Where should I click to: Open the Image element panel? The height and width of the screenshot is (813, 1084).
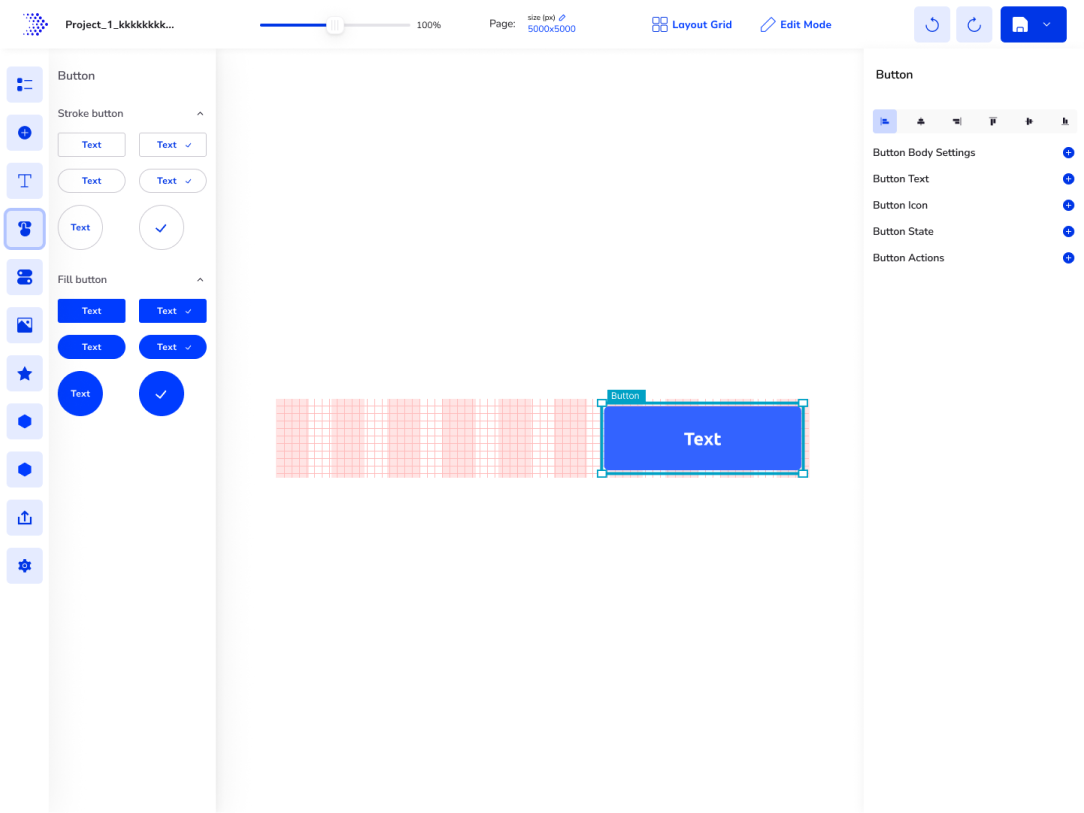coord(24,325)
